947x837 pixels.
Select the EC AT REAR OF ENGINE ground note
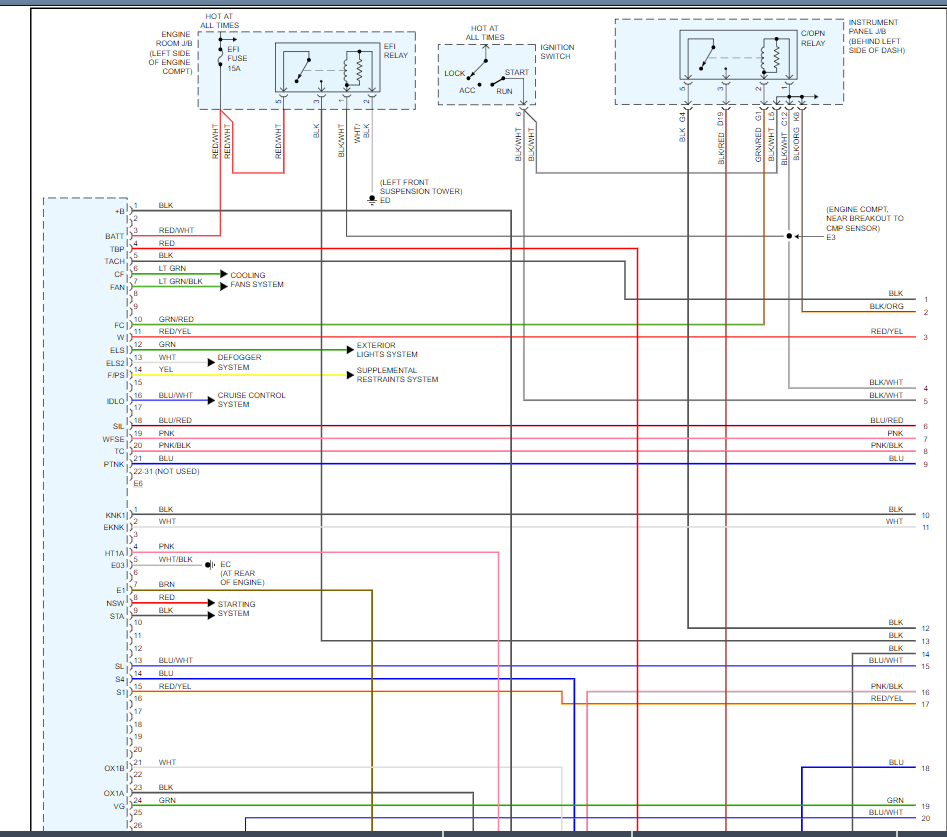tap(242, 573)
